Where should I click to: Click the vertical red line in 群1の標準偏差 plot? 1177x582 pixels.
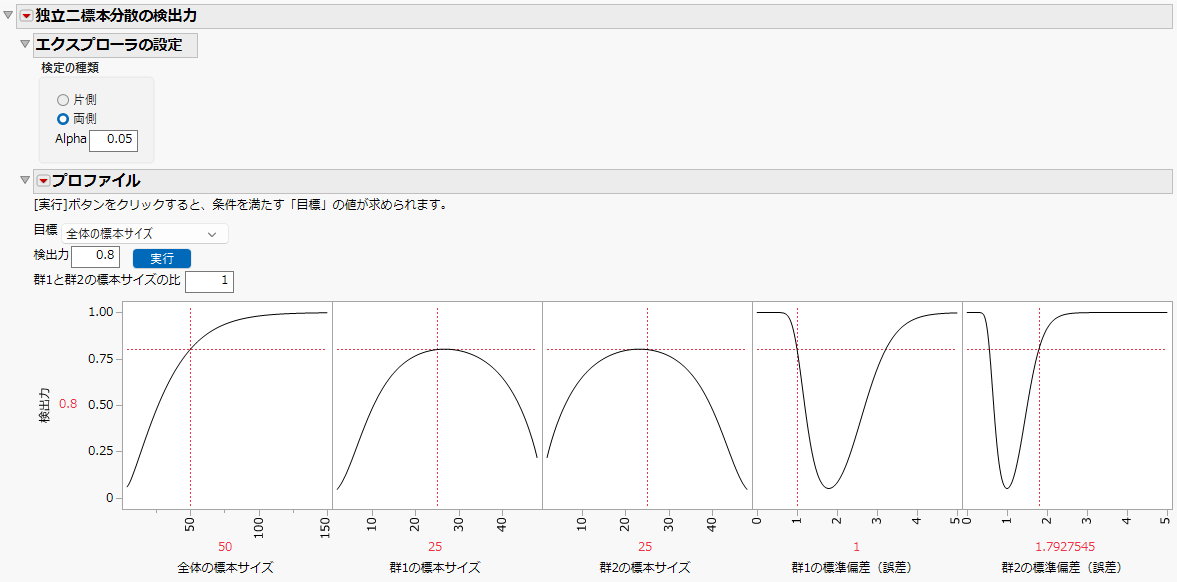[x=797, y=407]
